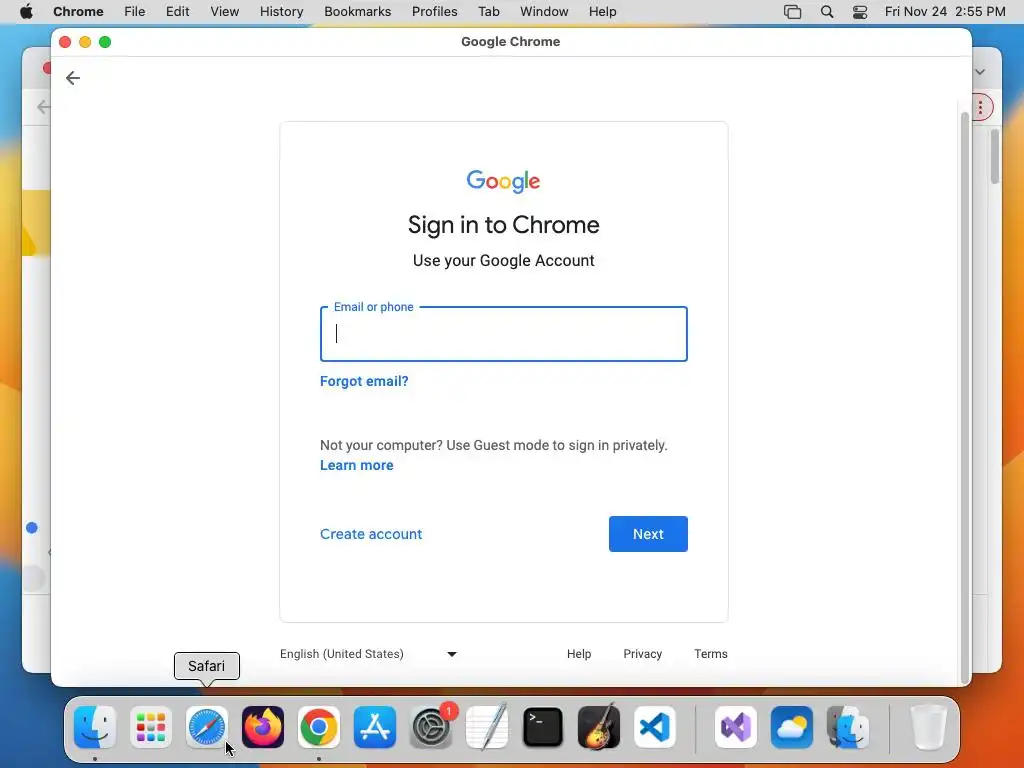Open Migration Assistant icon in Dock

(x=848, y=727)
